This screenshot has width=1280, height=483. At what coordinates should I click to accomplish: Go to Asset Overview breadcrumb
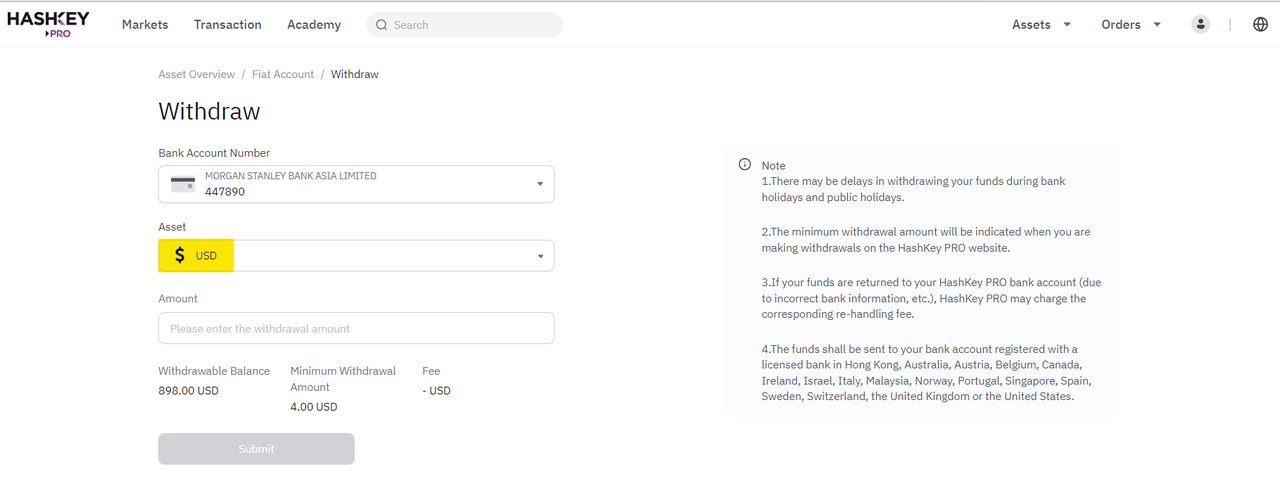197,74
